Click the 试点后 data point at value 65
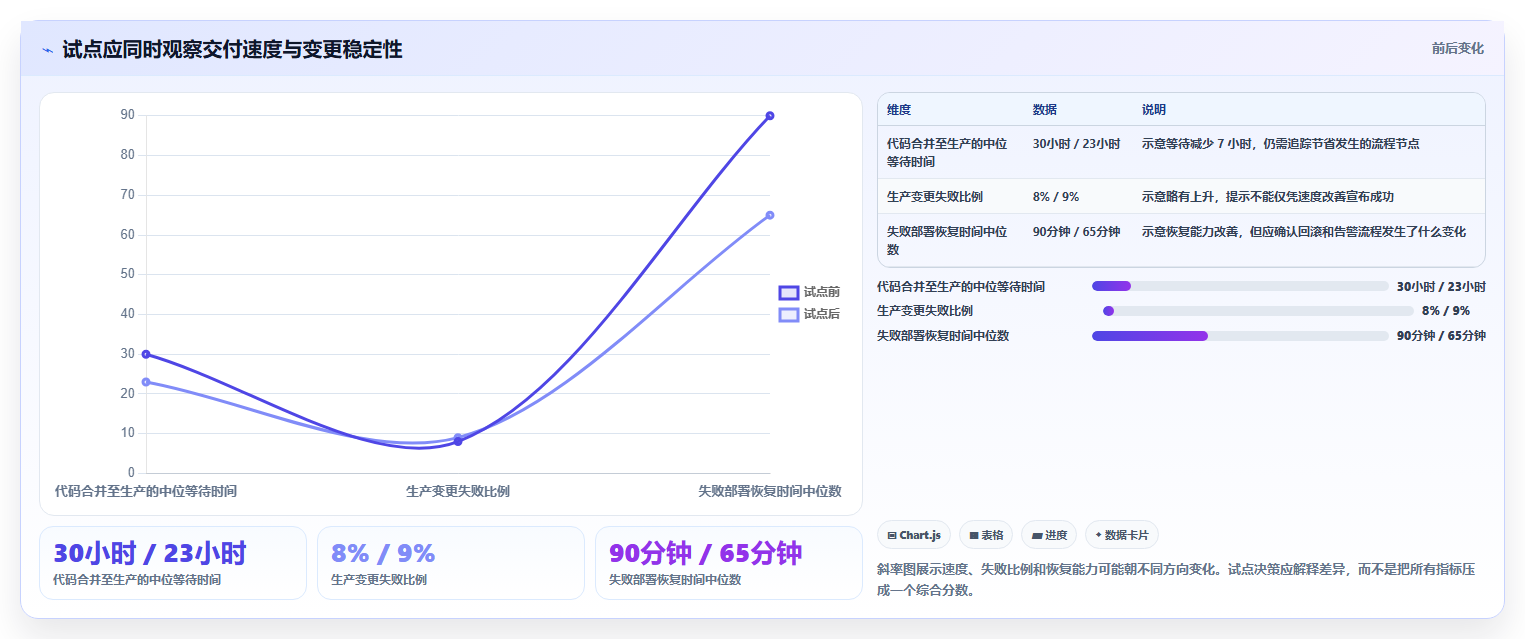Image resolution: width=1525 pixels, height=639 pixels. pyautogui.click(x=770, y=215)
